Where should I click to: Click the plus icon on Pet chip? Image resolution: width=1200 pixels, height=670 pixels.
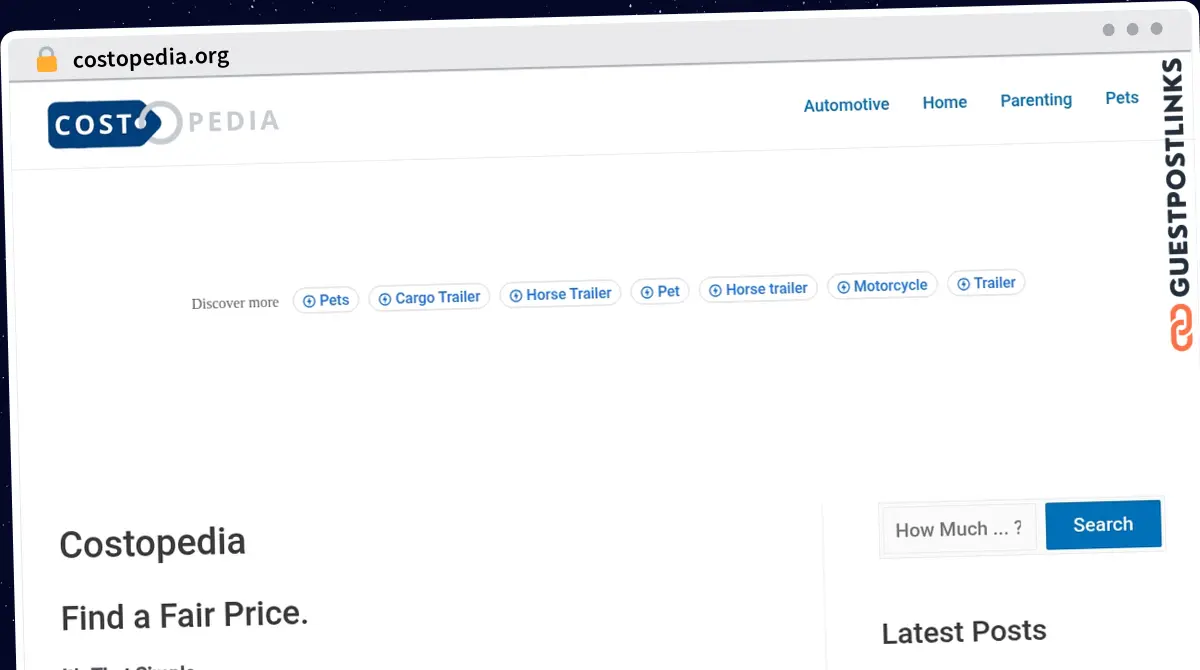(647, 292)
